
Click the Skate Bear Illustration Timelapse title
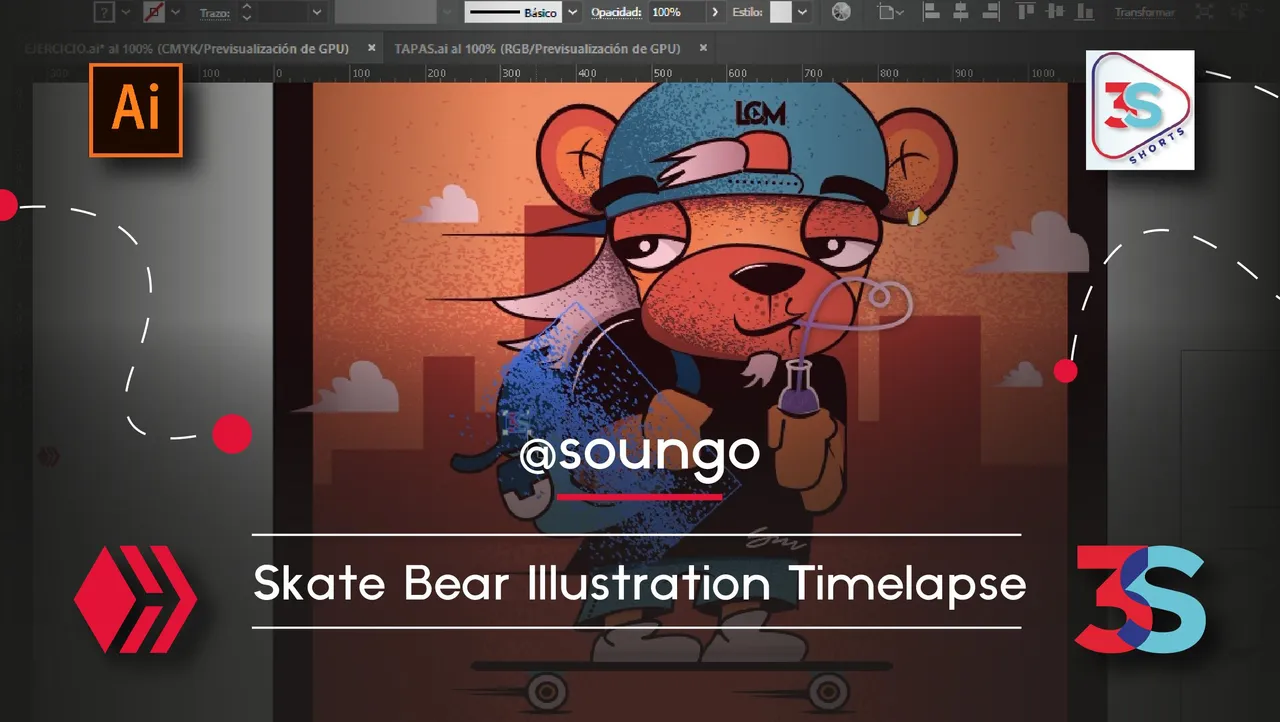click(640, 583)
